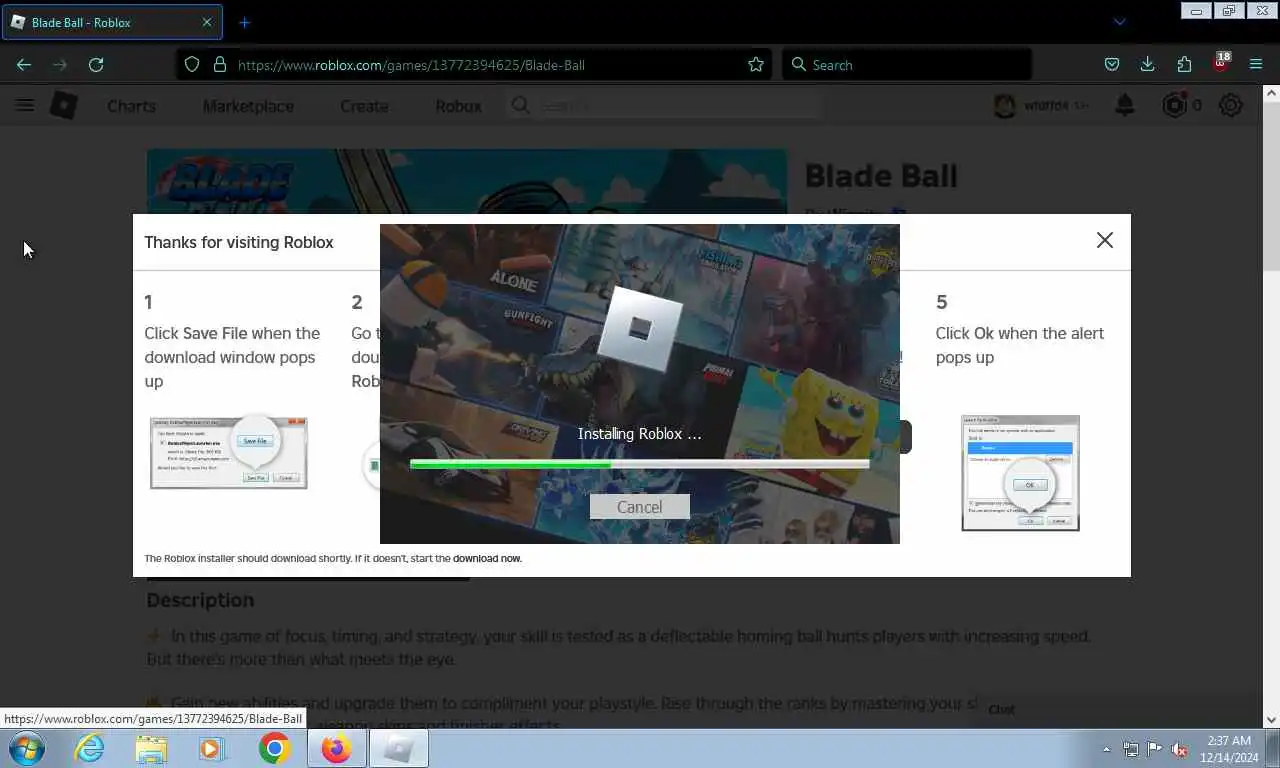Image resolution: width=1280 pixels, height=768 pixels.
Task: Click the Roblox logo home icon
Action: (x=64, y=105)
